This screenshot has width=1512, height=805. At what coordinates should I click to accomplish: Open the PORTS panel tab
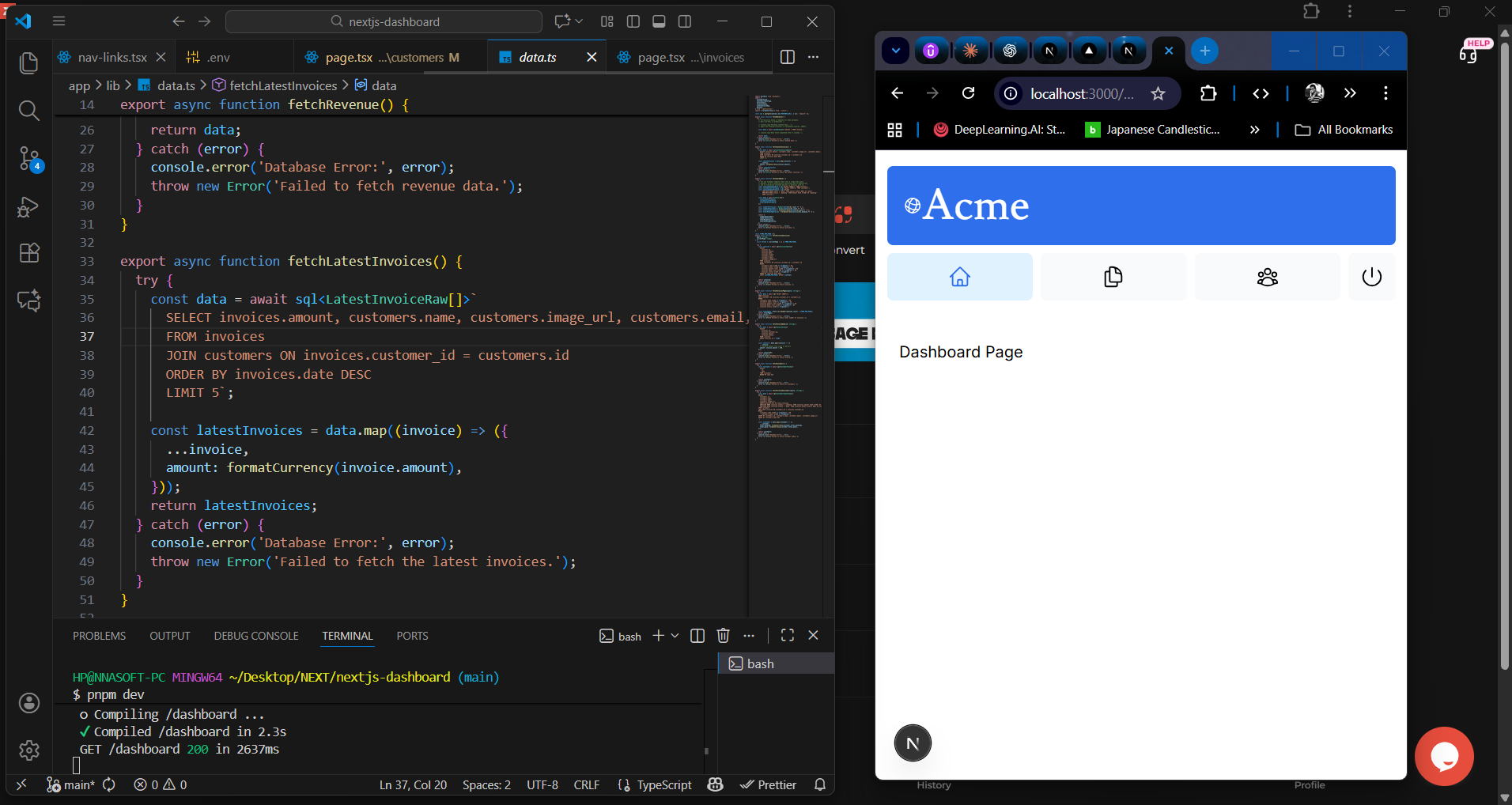[412, 636]
